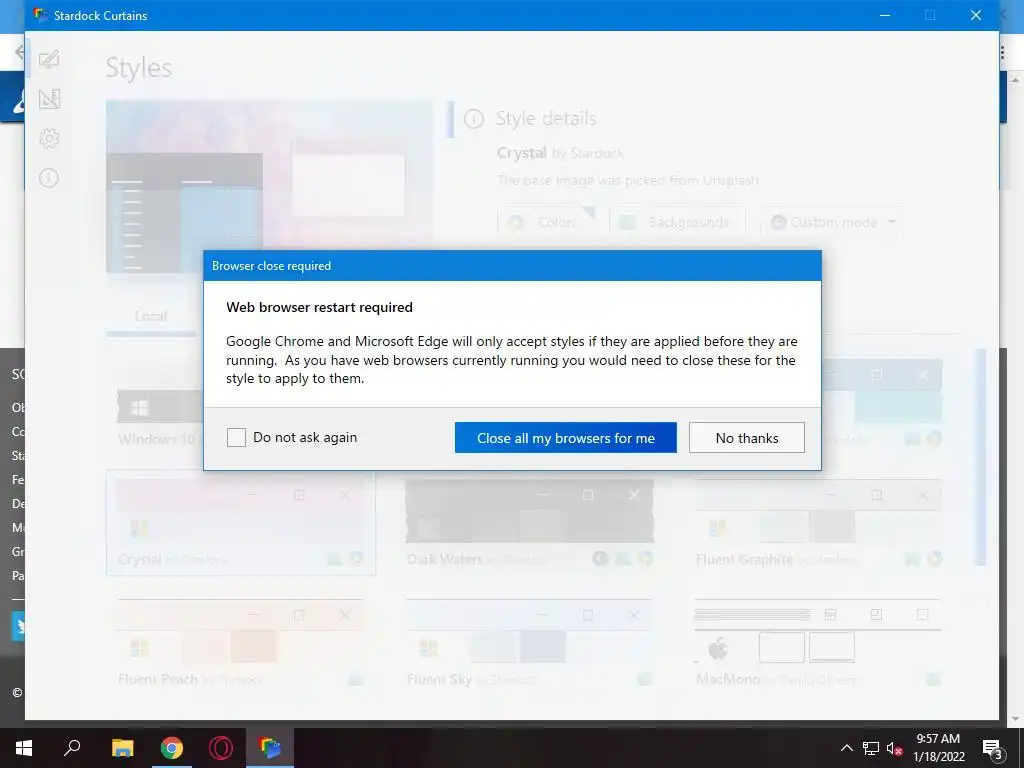Click the background image icon on Fluent Peach card

tap(355, 680)
